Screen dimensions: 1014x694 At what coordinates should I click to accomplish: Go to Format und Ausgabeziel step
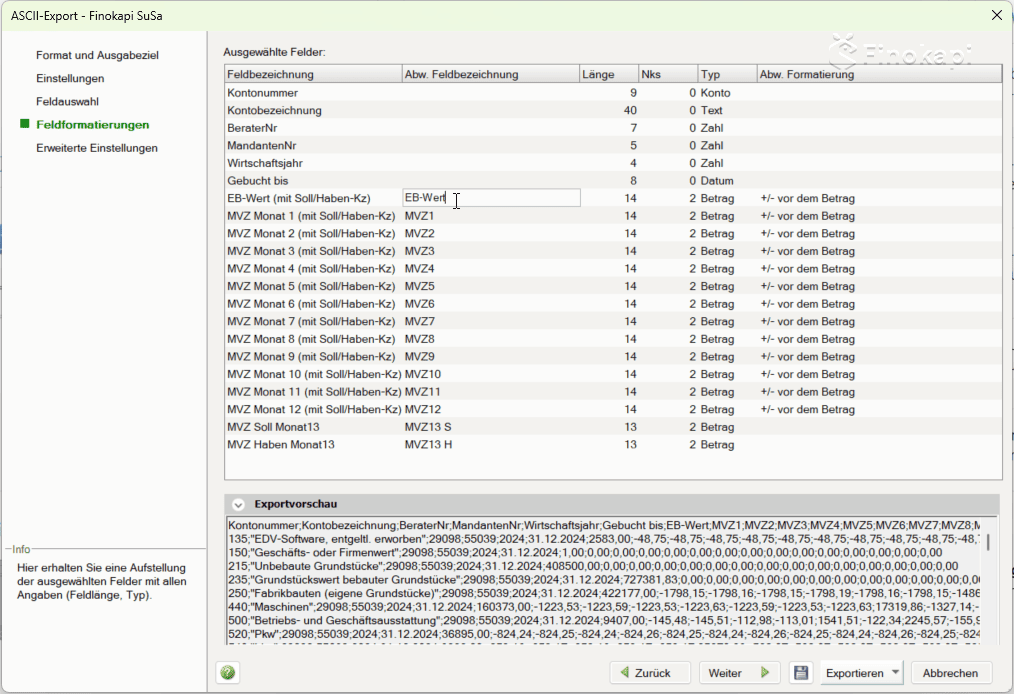point(97,56)
